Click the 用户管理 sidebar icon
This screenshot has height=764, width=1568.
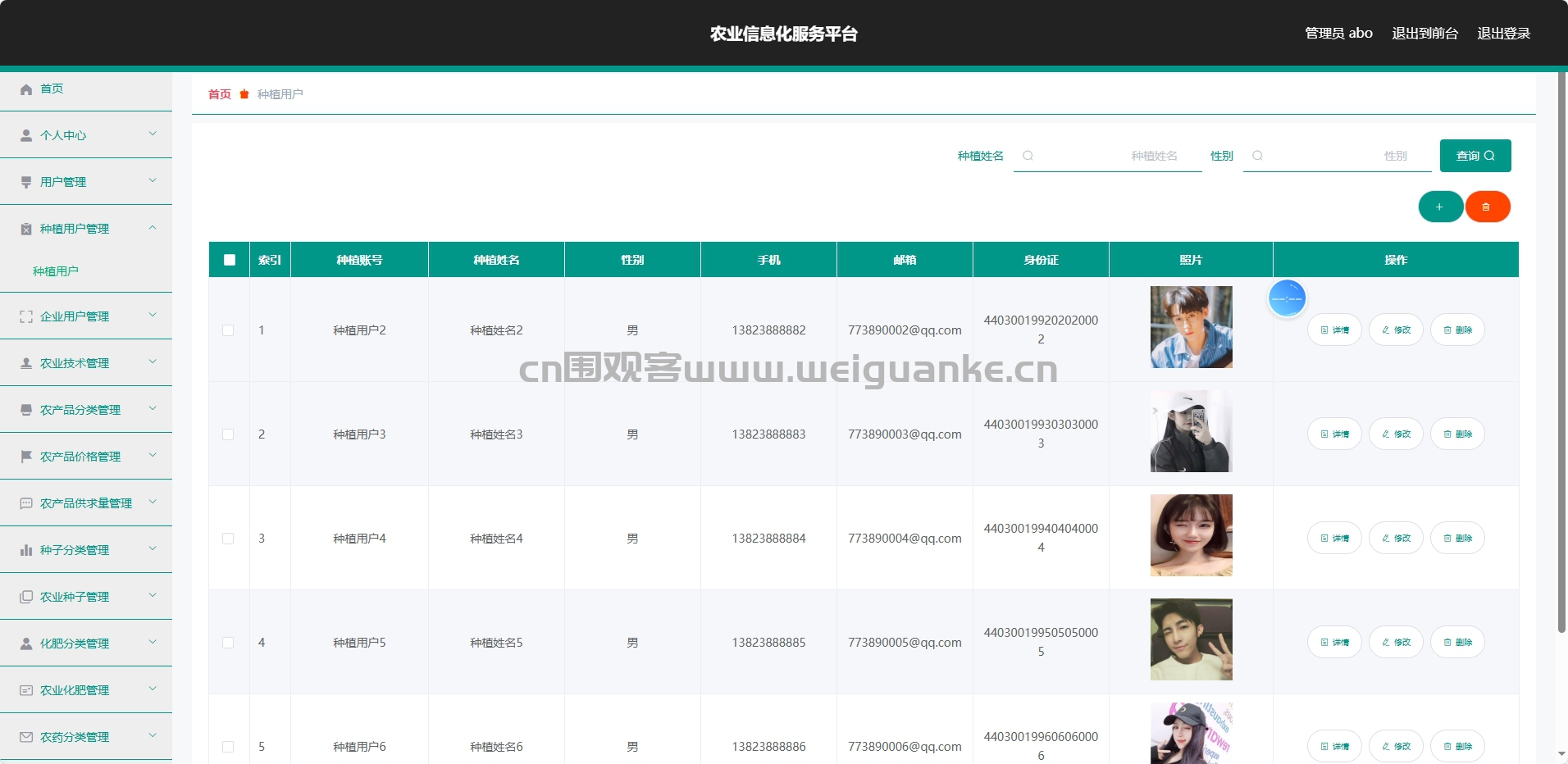click(26, 182)
